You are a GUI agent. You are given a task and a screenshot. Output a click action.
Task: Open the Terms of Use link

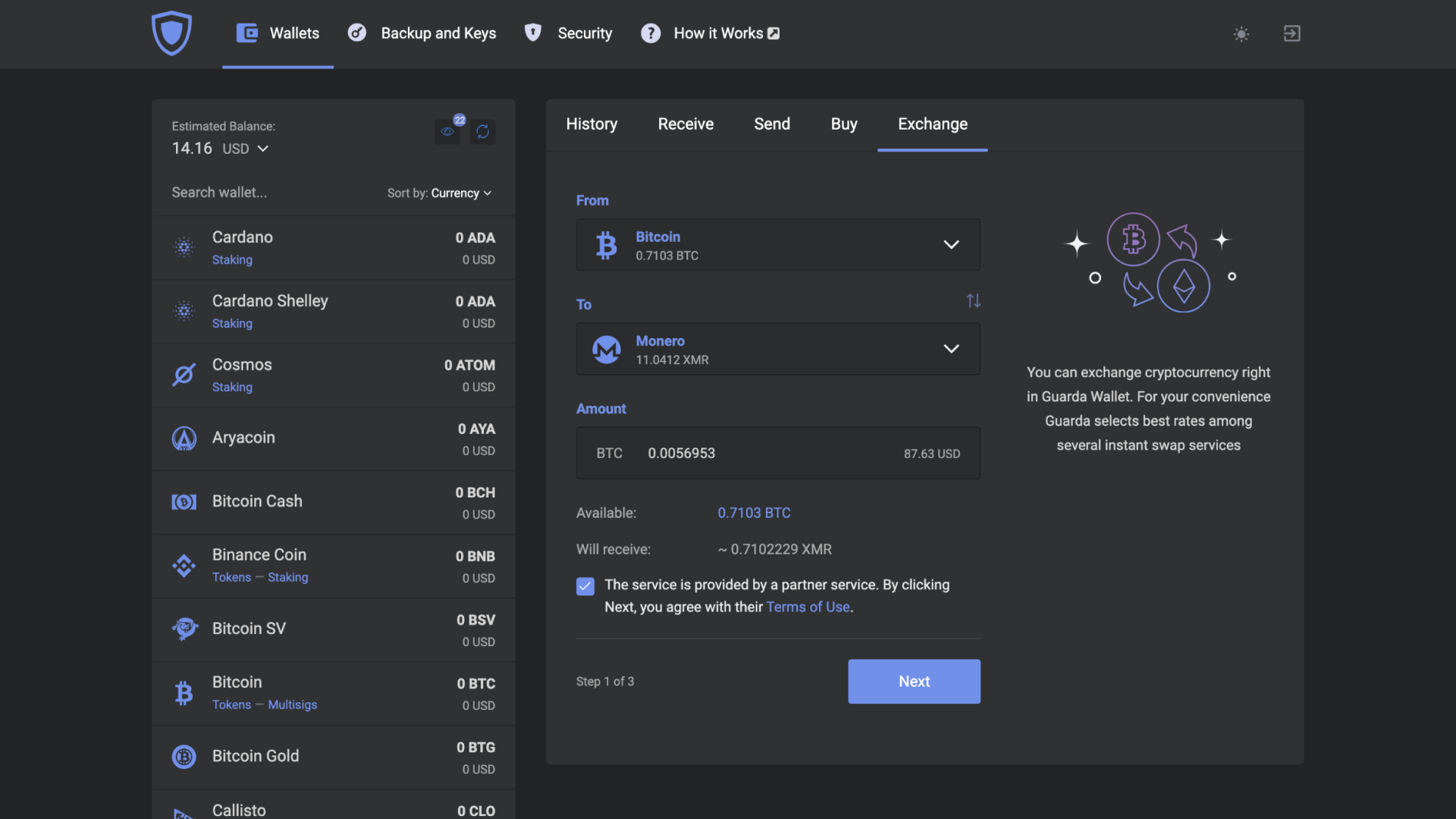[807, 606]
